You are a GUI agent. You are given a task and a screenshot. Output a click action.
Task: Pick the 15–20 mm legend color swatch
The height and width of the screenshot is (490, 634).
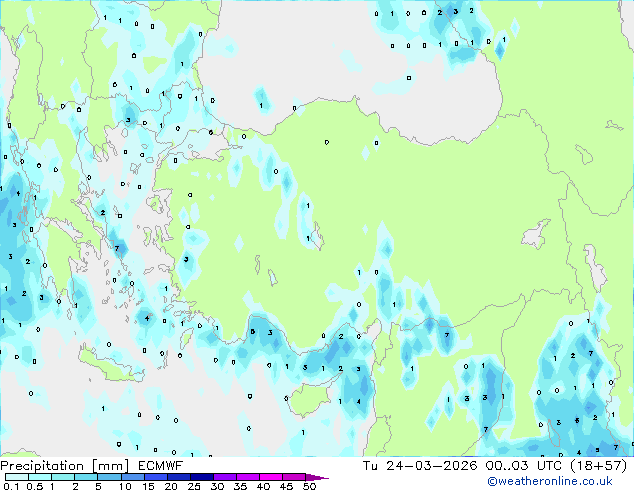(156, 477)
